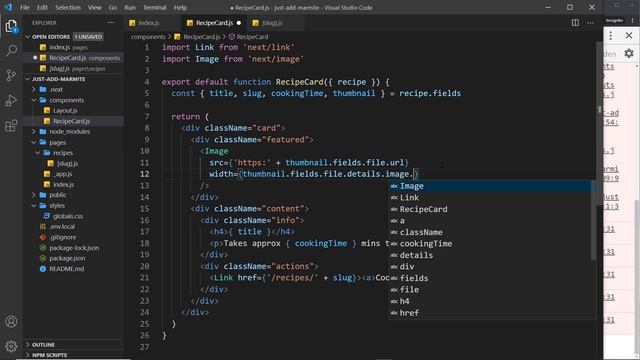
Task: Open package-lock.json in the explorer
Action: [74, 248]
